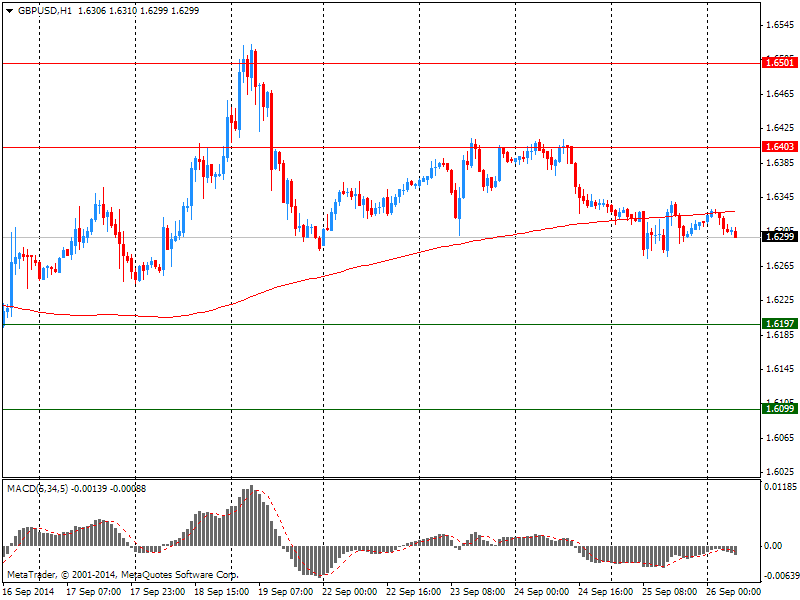This screenshot has width=800, height=600.
Task: Select the 1.6465 price scale value
Action: coord(781,93)
